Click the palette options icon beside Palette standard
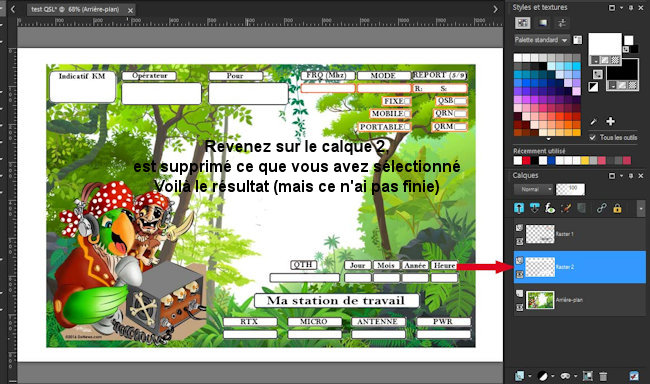Screen dimensions: 650x384 tap(577, 40)
